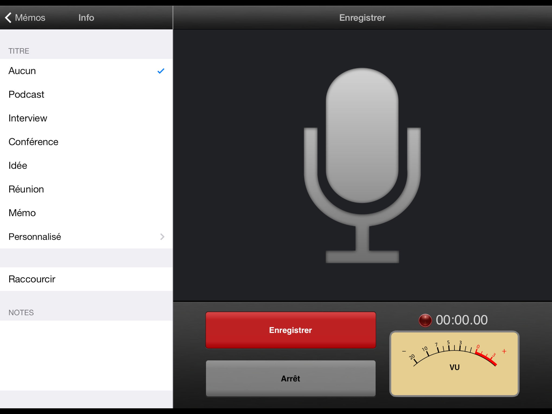Click the TITRE section label

[x=19, y=51]
